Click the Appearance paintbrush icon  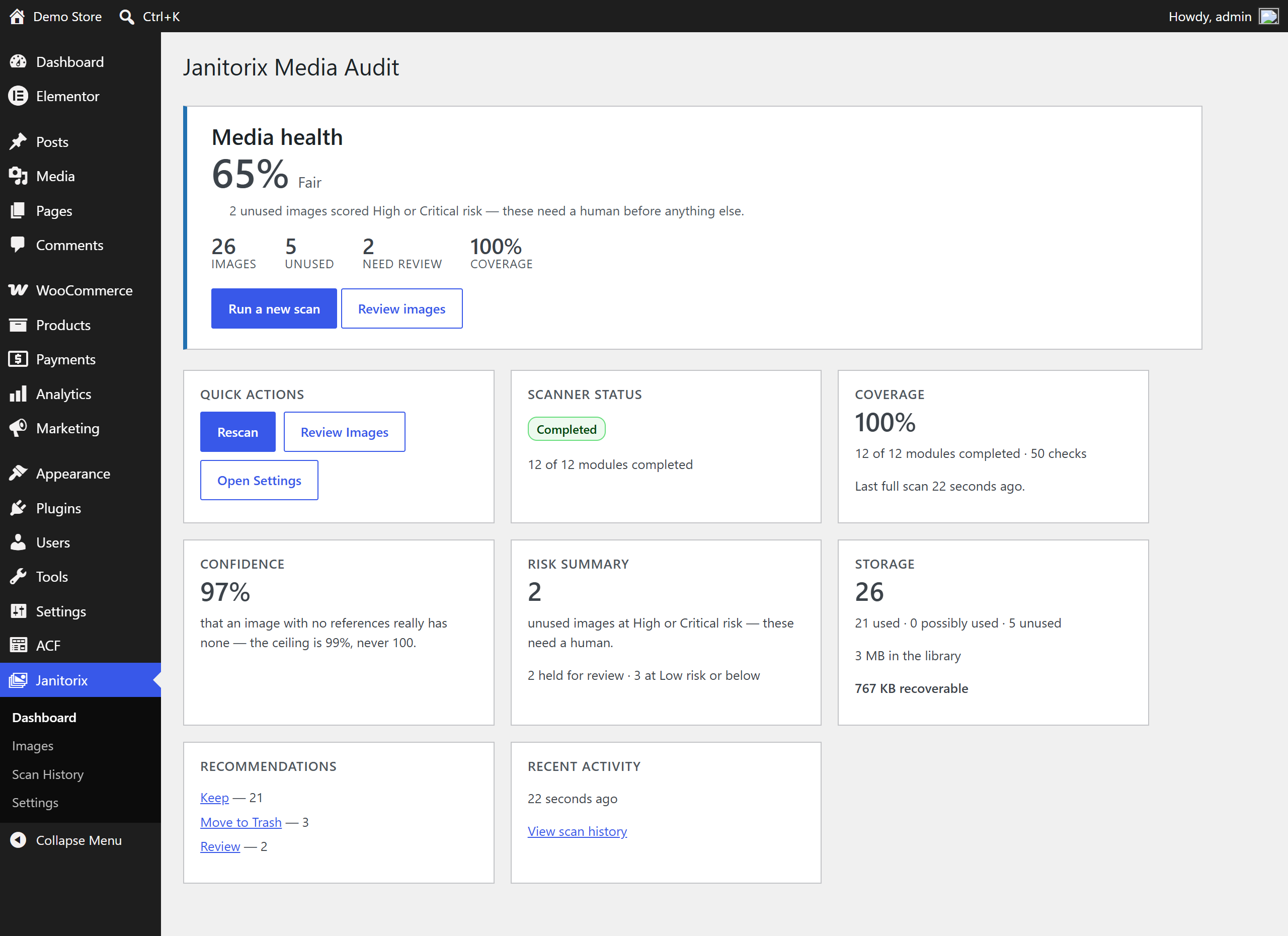pos(18,473)
